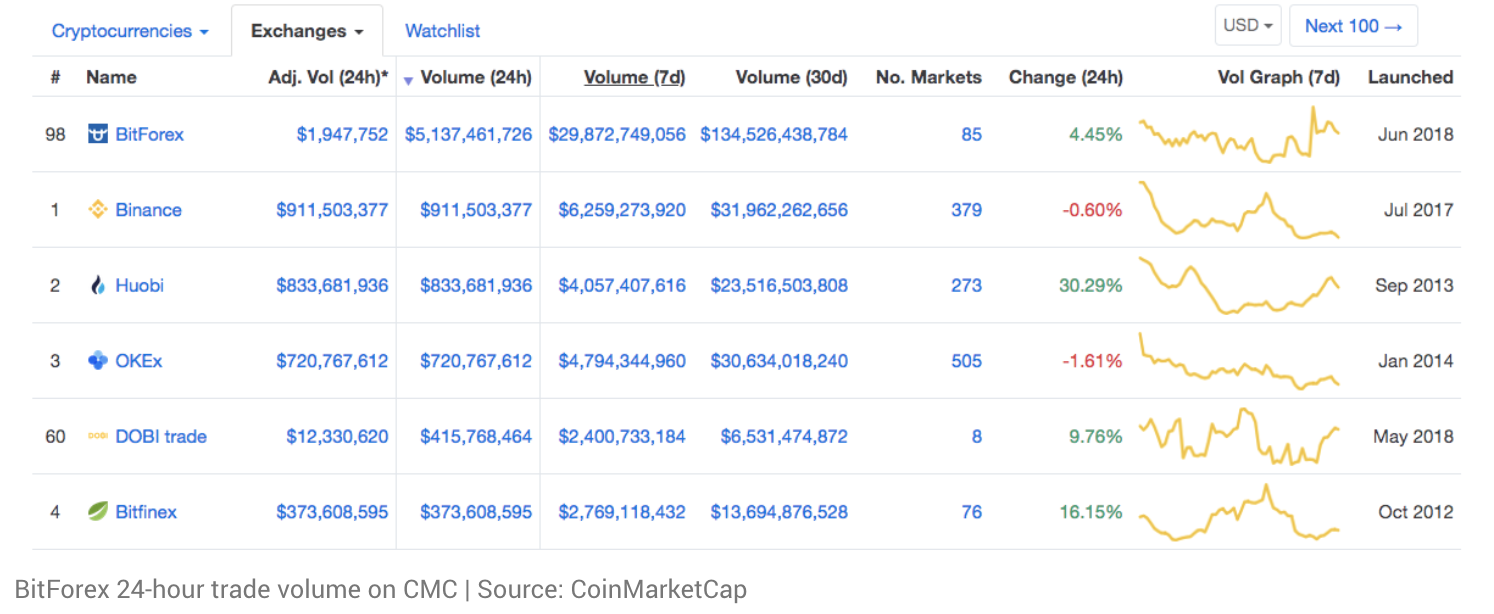Click BitForex 24h volume $5,137,461,726
The width and height of the screenshot is (1494, 614).
pos(468,134)
